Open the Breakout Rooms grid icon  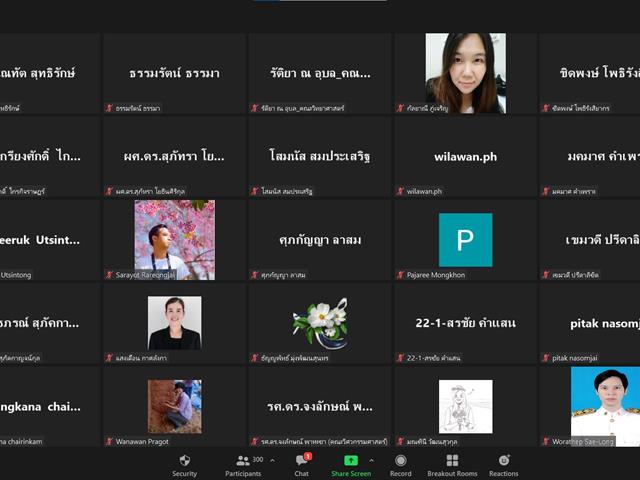coord(452,460)
